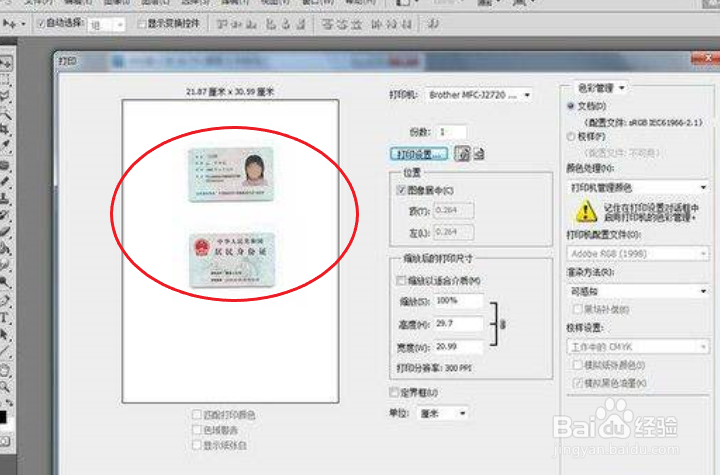Toggle 模拟纸张颜色 checkbox
720x475 pixels.
[577, 365]
